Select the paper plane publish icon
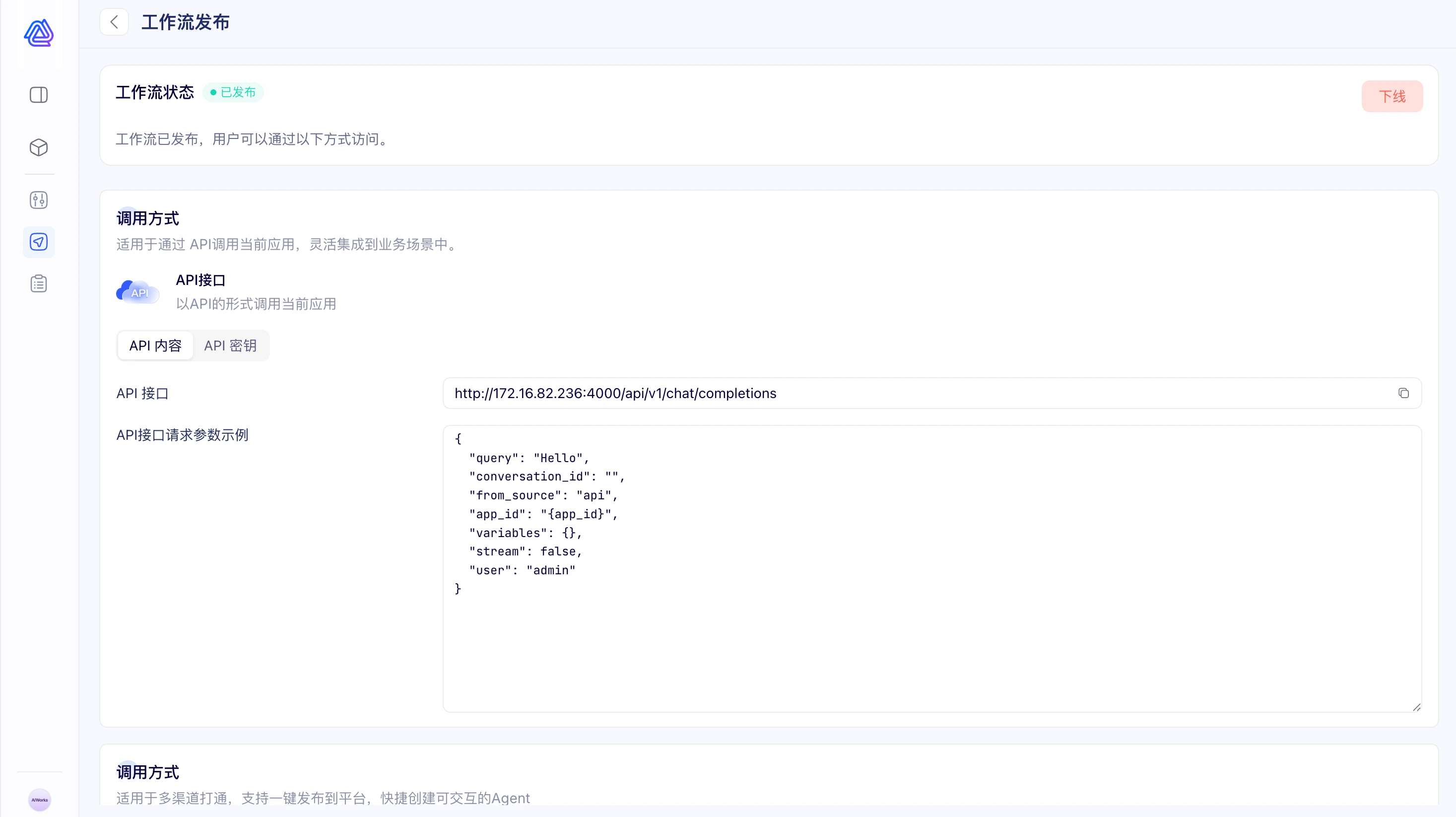Image resolution: width=1456 pixels, height=817 pixels. click(x=39, y=242)
